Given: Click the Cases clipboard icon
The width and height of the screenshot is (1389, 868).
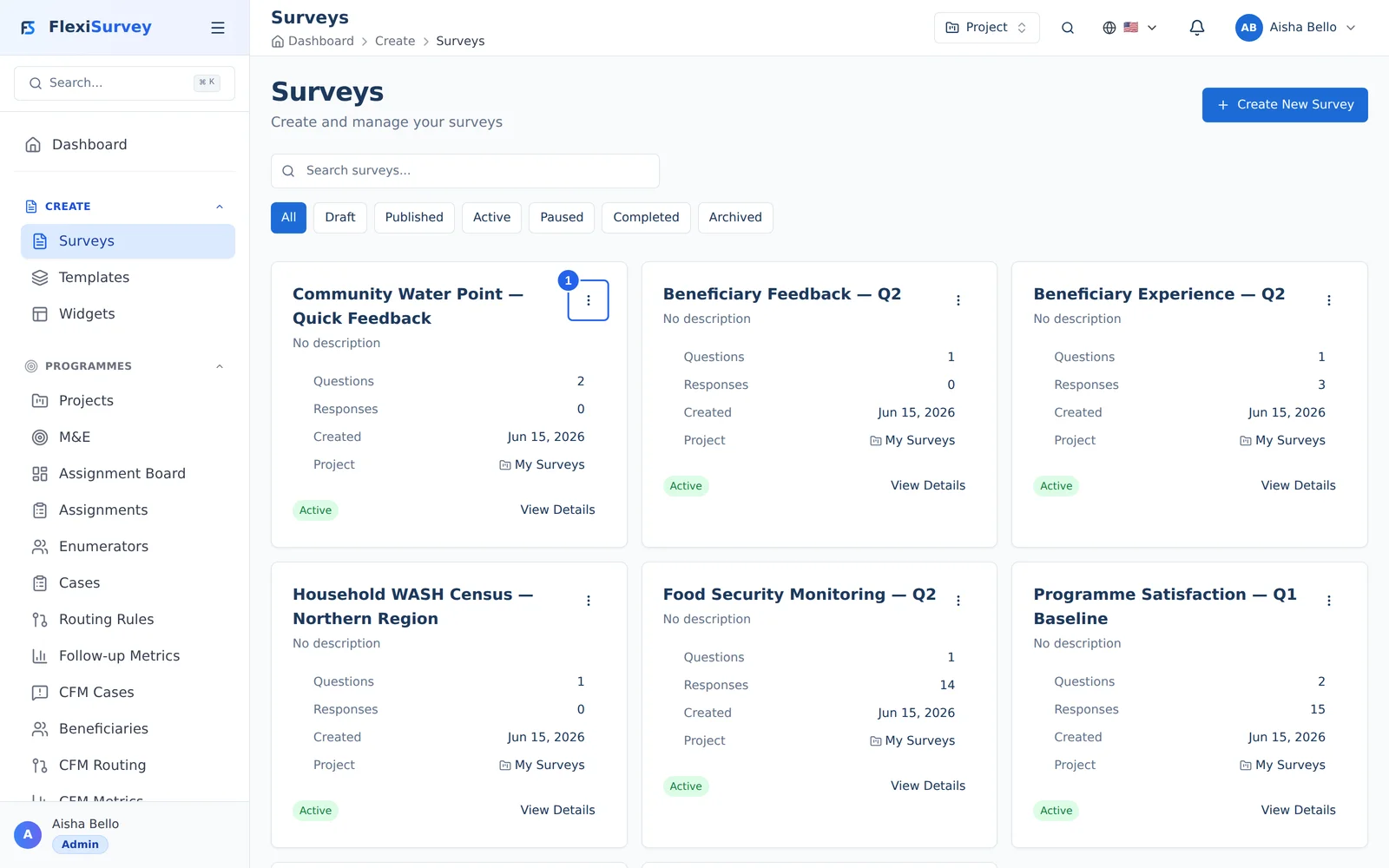Looking at the screenshot, I should (x=40, y=583).
